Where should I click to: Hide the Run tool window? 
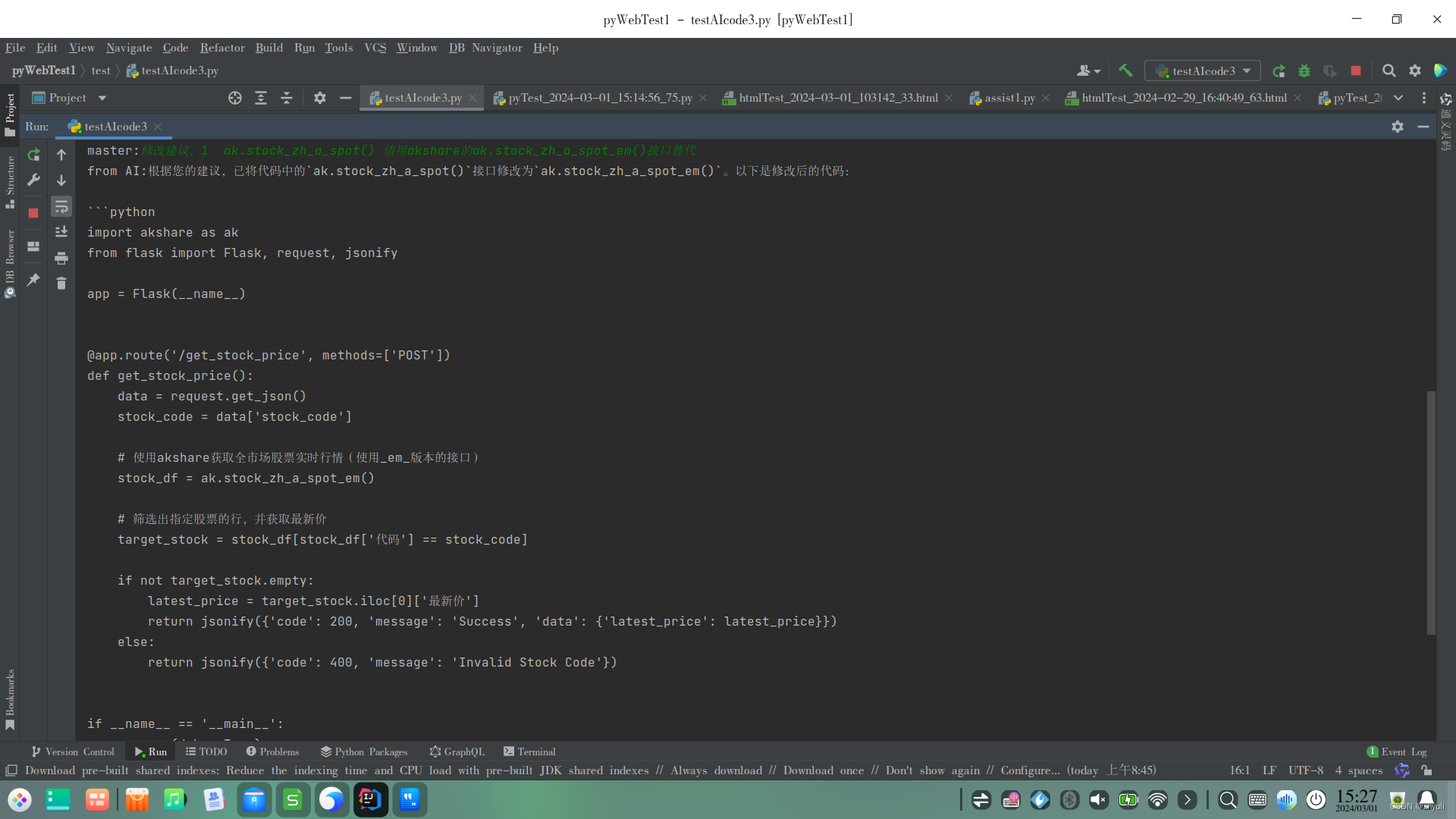tap(1423, 127)
